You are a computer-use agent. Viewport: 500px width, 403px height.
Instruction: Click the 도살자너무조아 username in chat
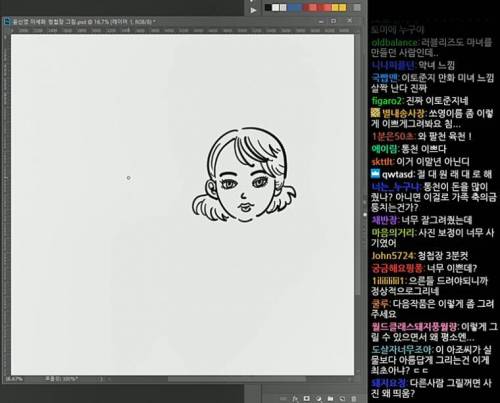click(402, 350)
